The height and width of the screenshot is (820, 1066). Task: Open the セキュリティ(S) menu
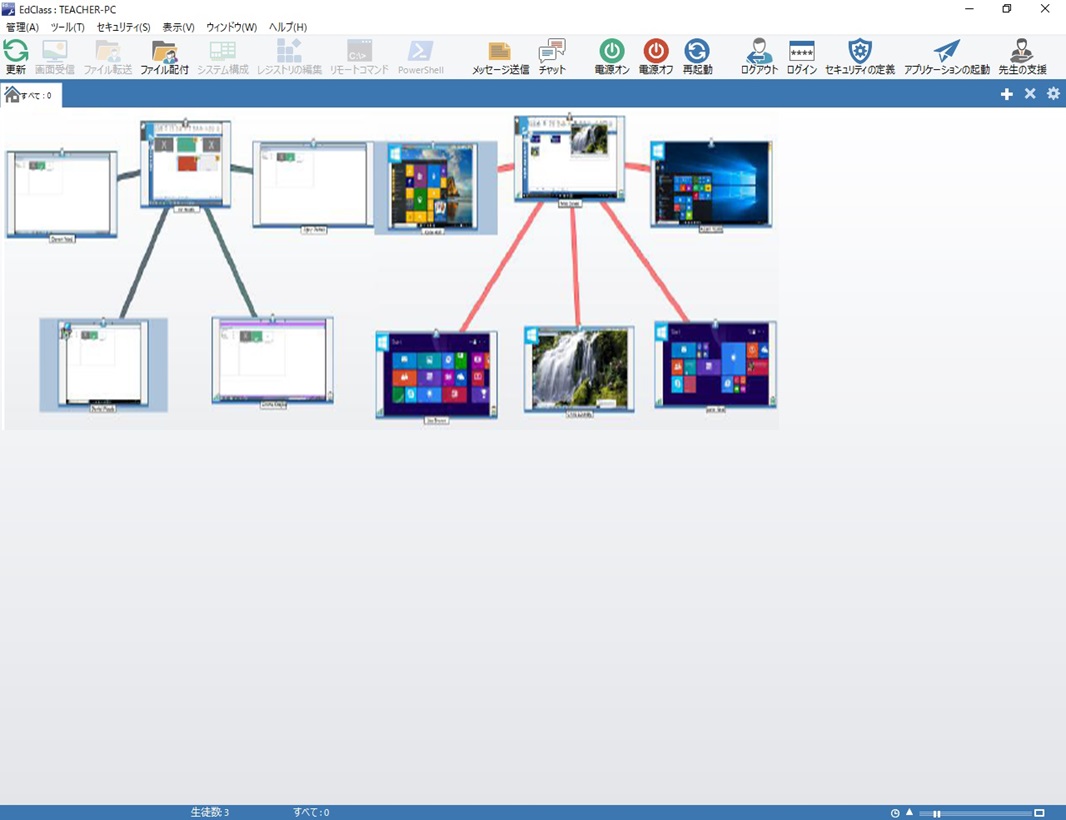point(123,27)
